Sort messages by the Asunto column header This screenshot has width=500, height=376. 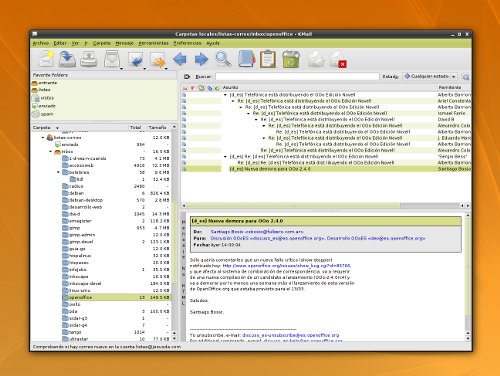[x=328, y=88]
